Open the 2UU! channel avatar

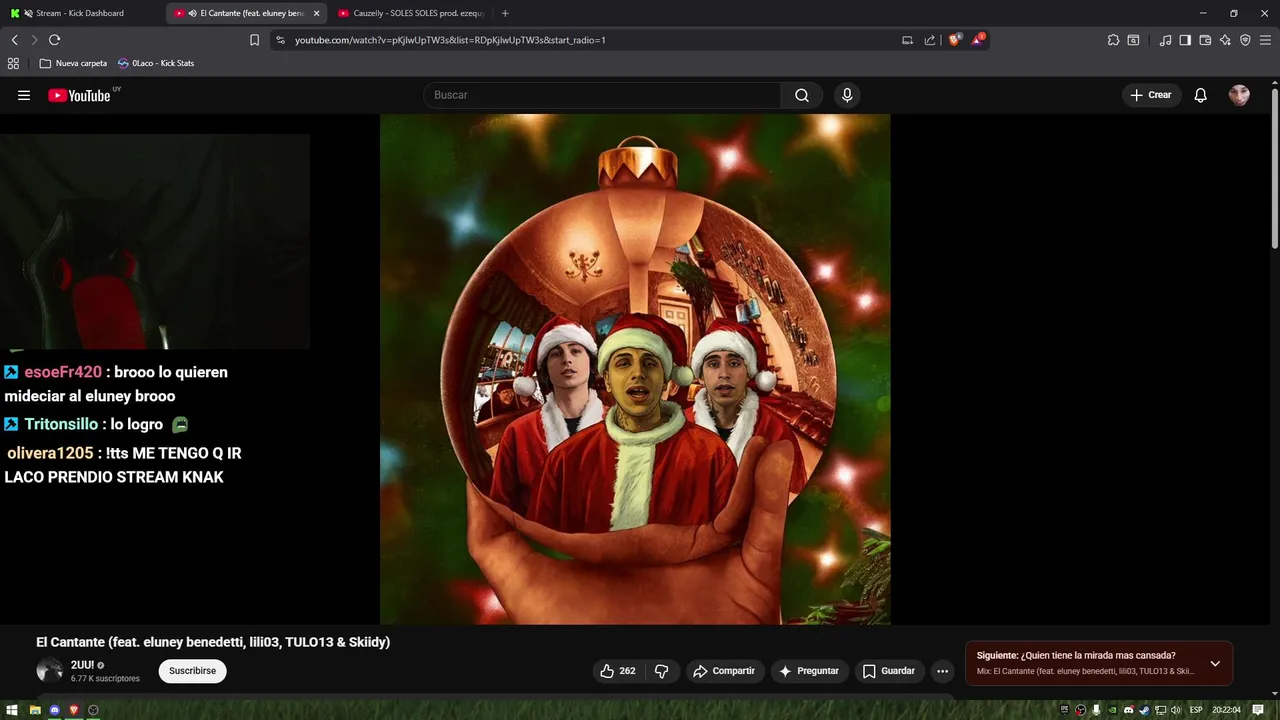(x=49, y=671)
